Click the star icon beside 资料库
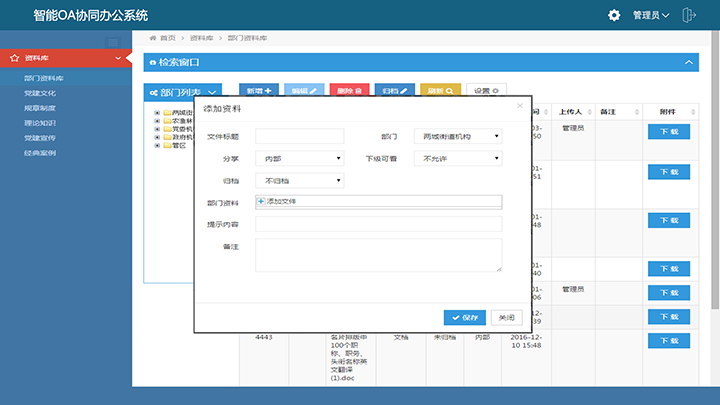 tap(14, 59)
